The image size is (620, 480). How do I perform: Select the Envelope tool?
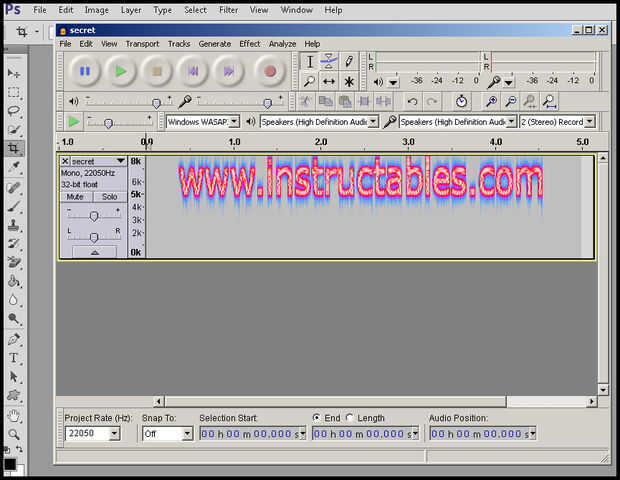(x=329, y=61)
